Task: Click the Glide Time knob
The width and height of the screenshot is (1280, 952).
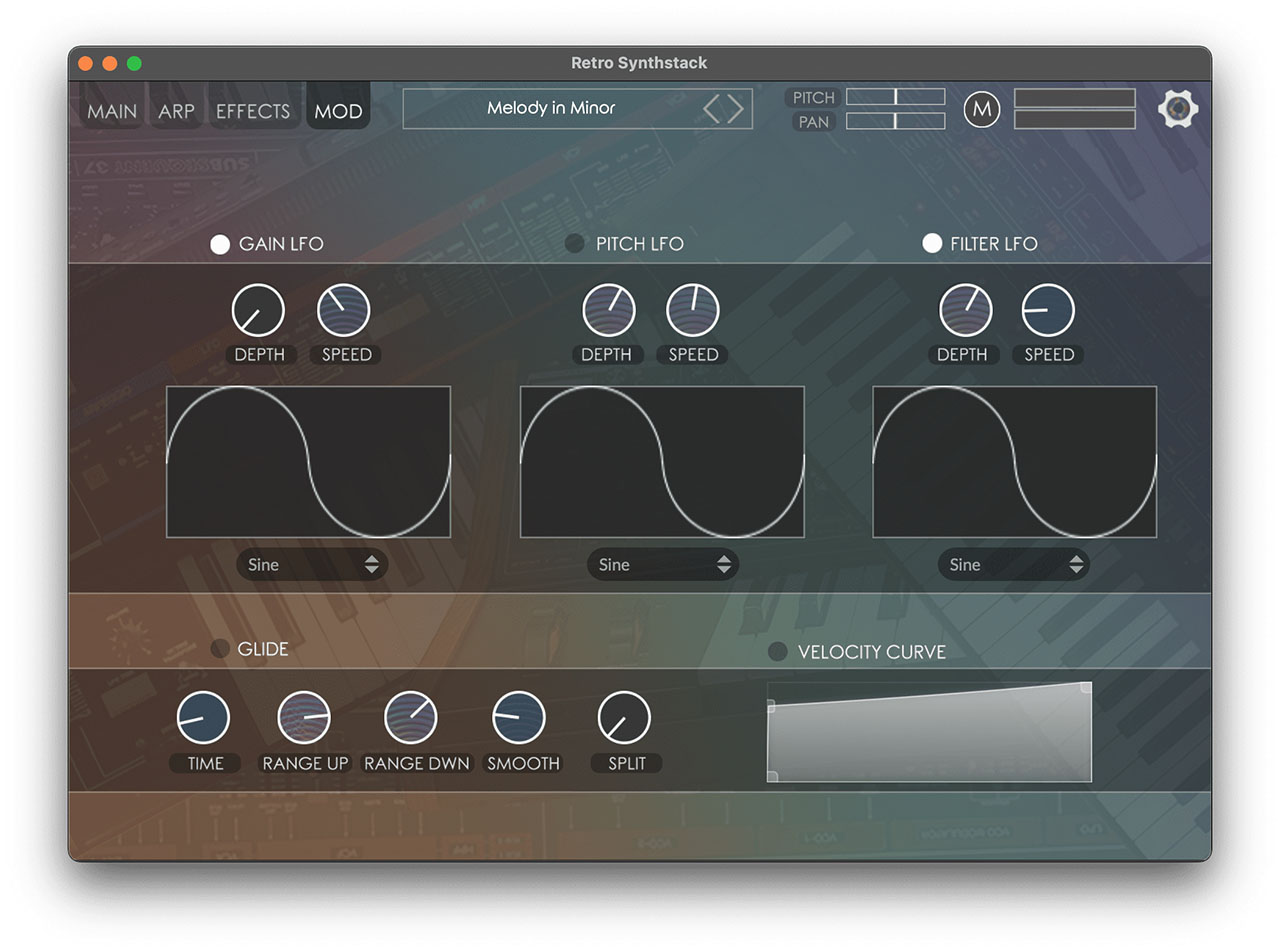Action: coord(203,718)
